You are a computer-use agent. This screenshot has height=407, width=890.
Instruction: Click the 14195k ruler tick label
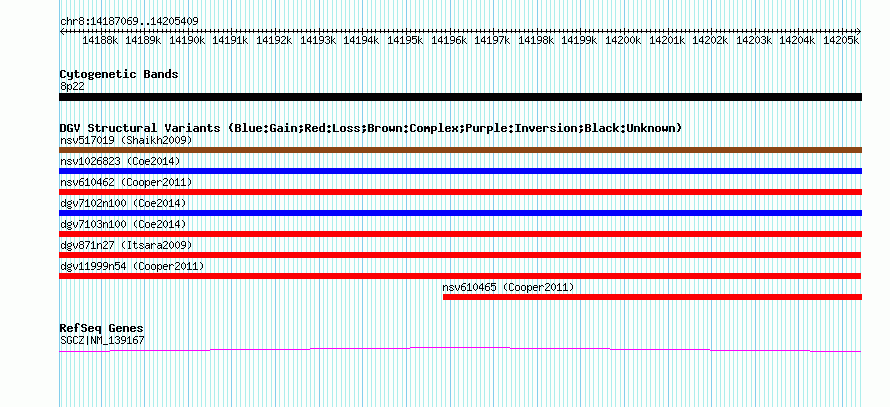click(405, 40)
